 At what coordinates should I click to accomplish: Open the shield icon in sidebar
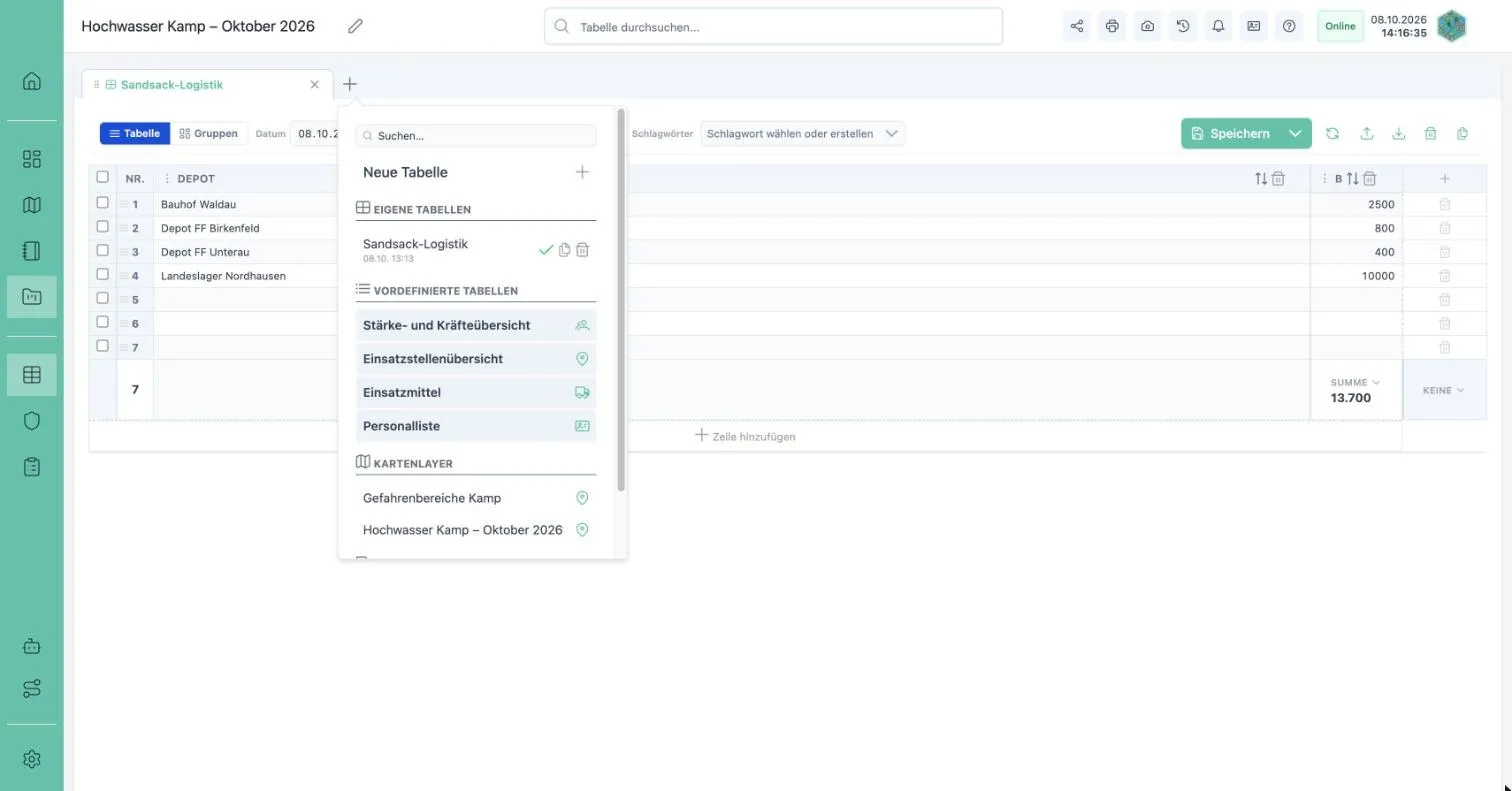coord(32,420)
